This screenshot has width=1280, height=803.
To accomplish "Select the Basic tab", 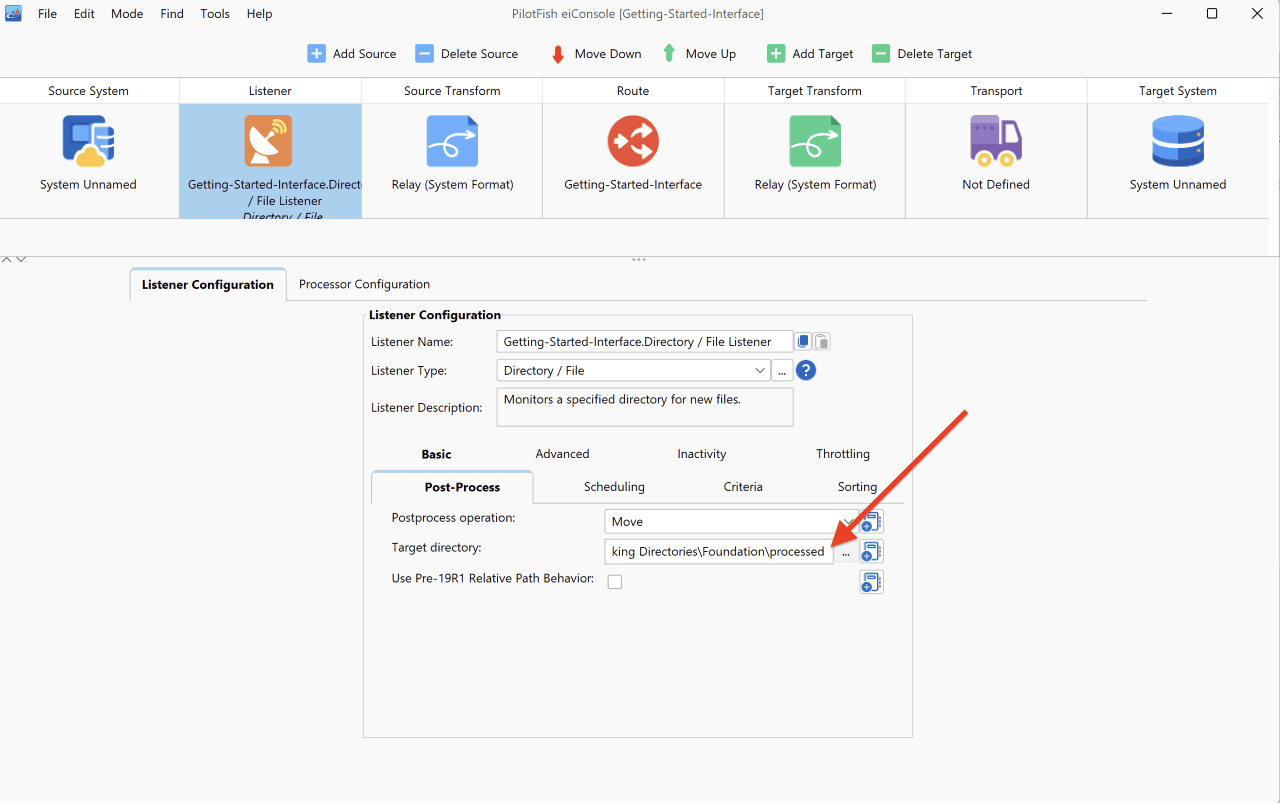I will coord(436,454).
